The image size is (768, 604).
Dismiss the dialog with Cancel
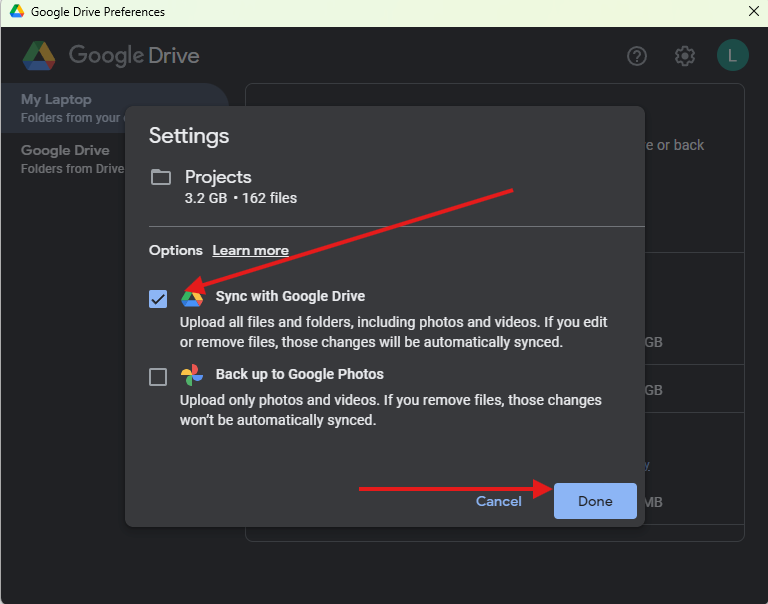click(x=499, y=501)
